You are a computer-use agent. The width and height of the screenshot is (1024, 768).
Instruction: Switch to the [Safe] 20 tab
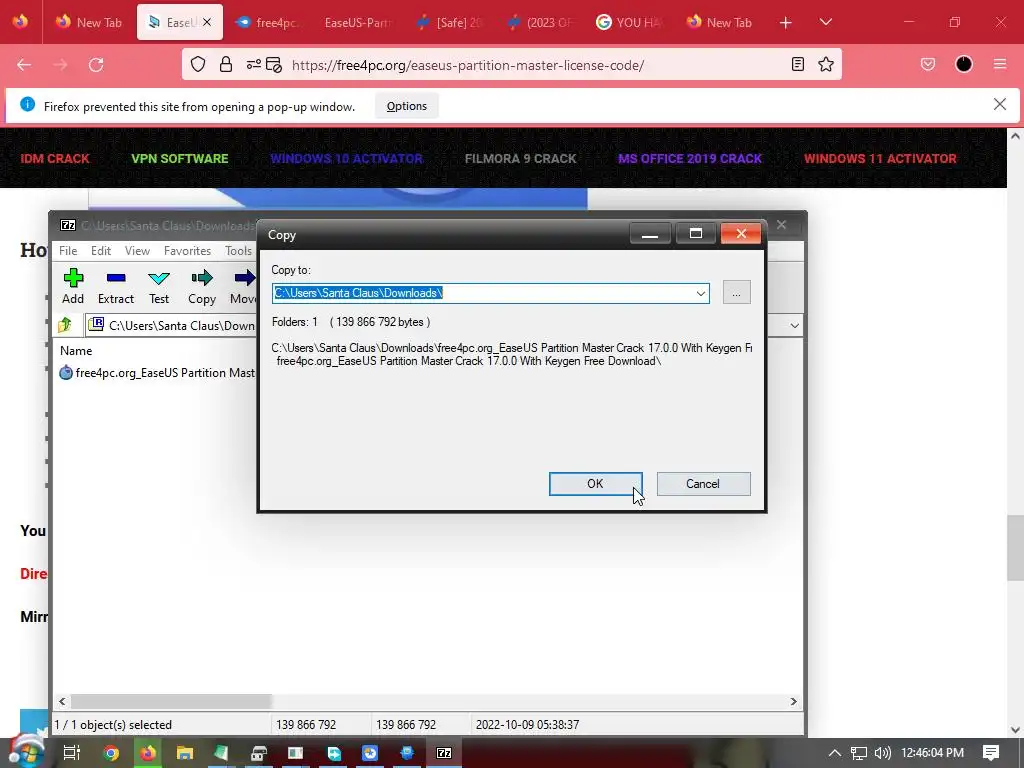[449, 22]
